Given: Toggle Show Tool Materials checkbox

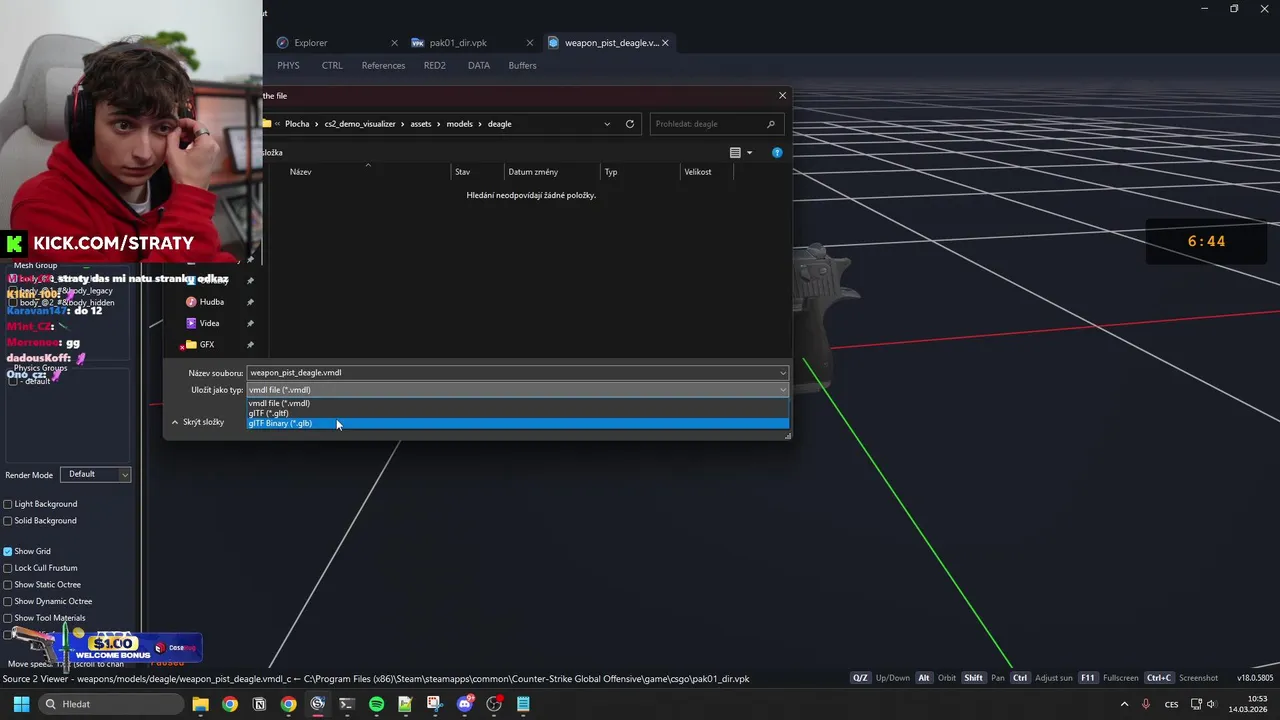Looking at the screenshot, I should [8, 618].
